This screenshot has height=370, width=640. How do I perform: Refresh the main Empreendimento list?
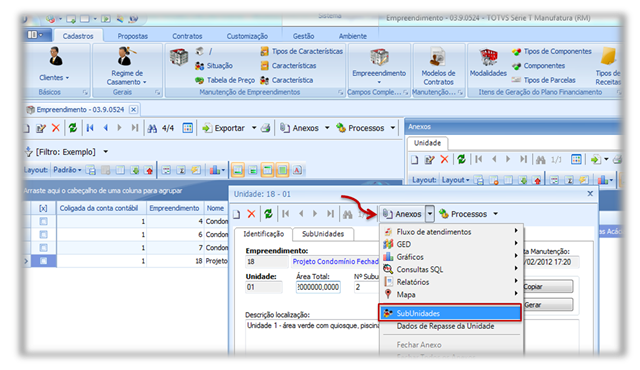tap(73, 128)
